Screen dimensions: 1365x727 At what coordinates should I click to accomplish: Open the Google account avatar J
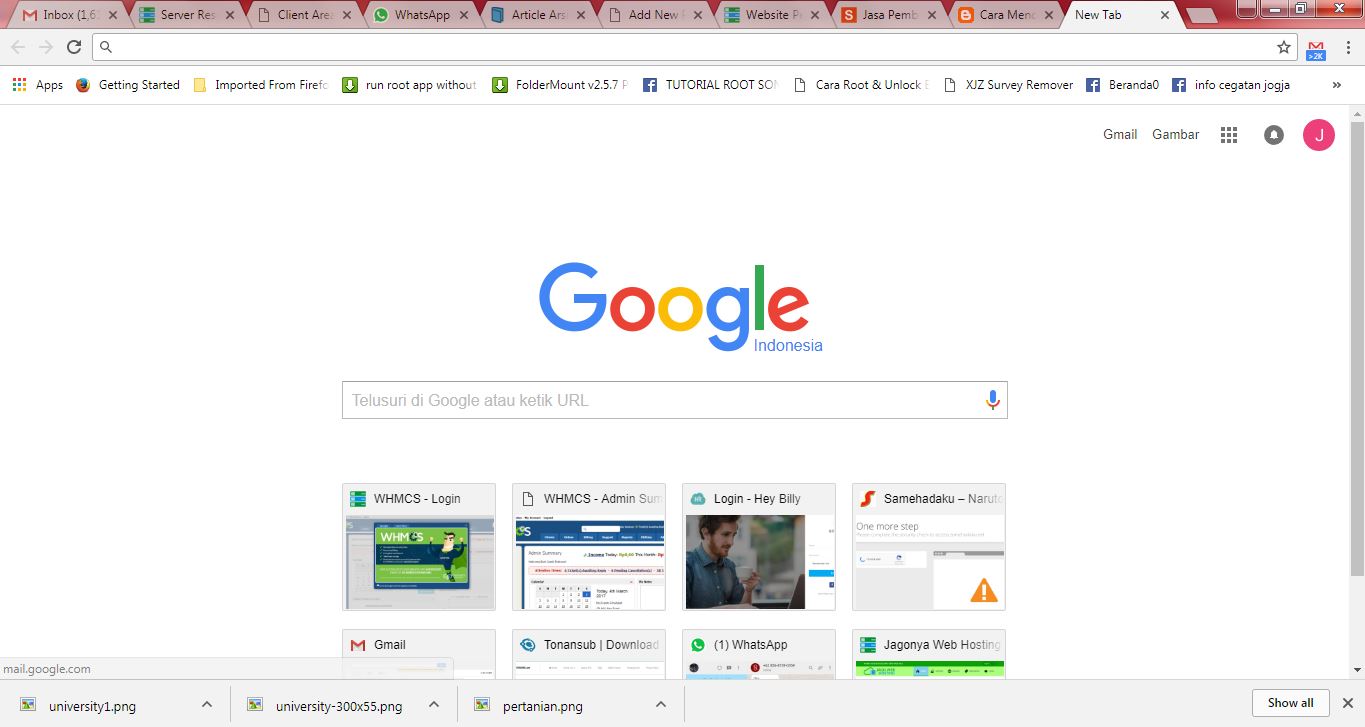1319,135
